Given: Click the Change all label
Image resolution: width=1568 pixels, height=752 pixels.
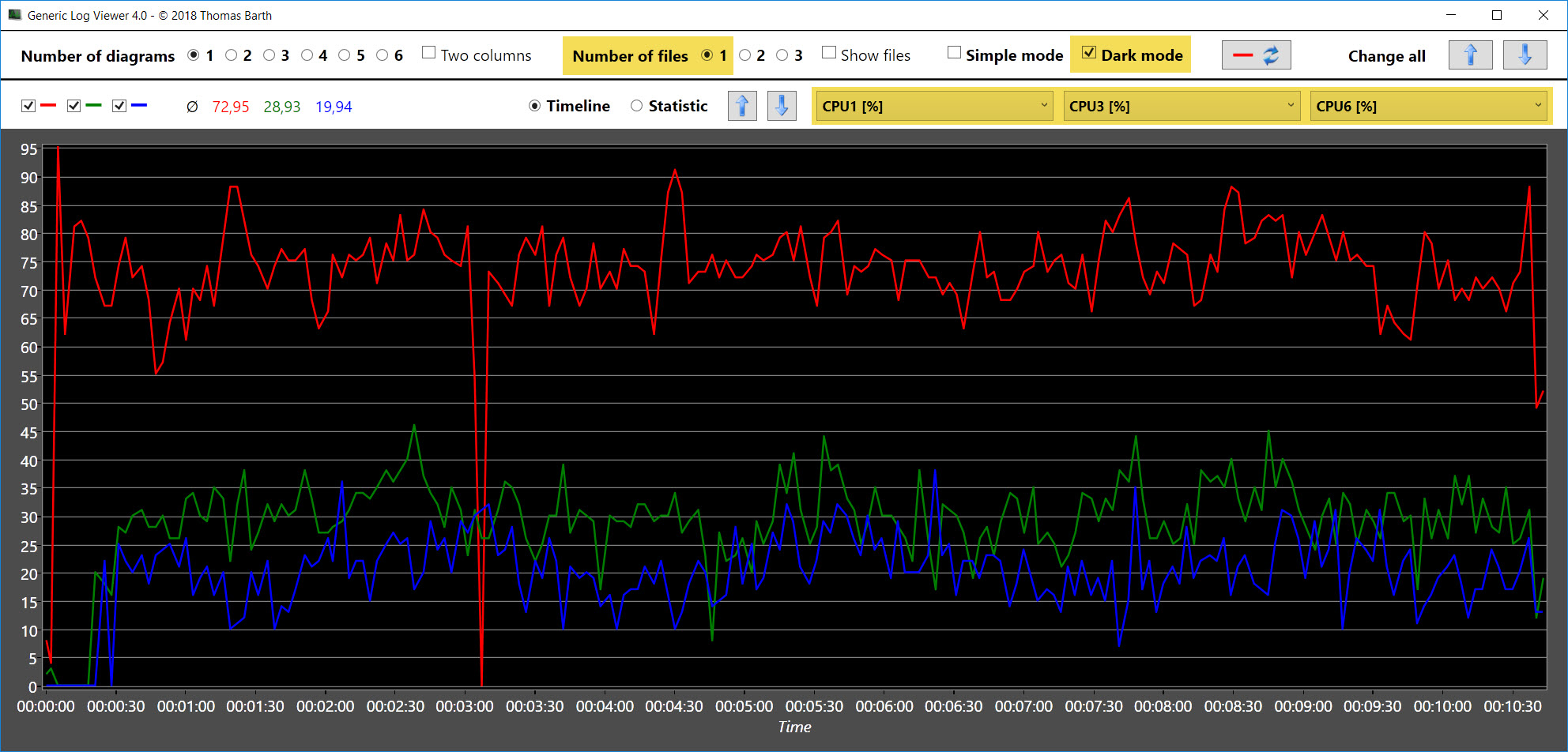Looking at the screenshot, I should tap(1387, 56).
